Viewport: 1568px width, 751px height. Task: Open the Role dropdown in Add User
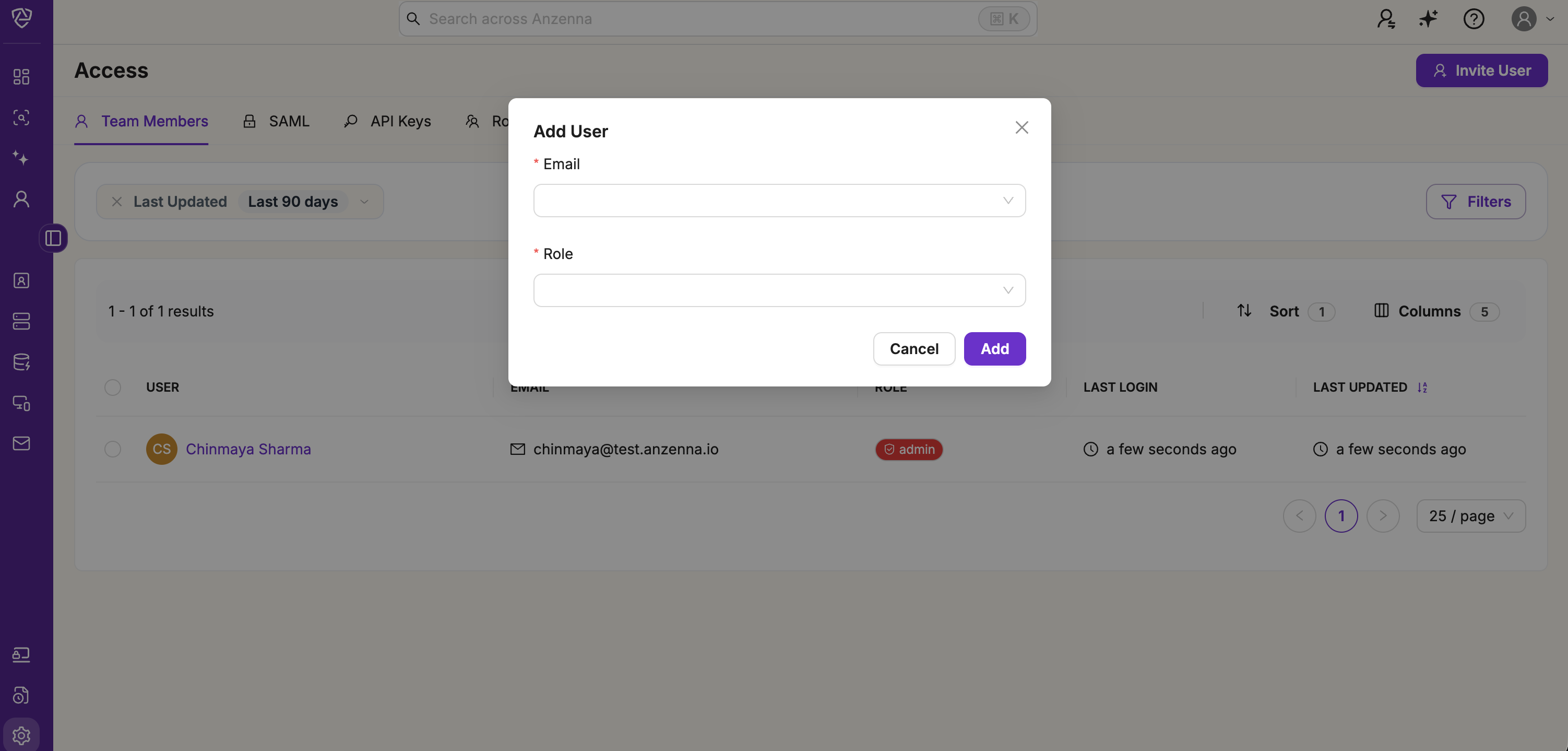pos(779,290)
